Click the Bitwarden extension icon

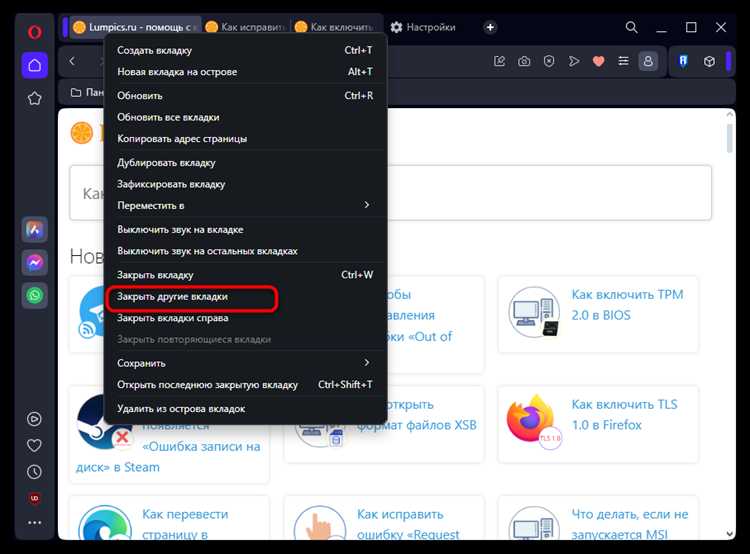coord(684,61)
